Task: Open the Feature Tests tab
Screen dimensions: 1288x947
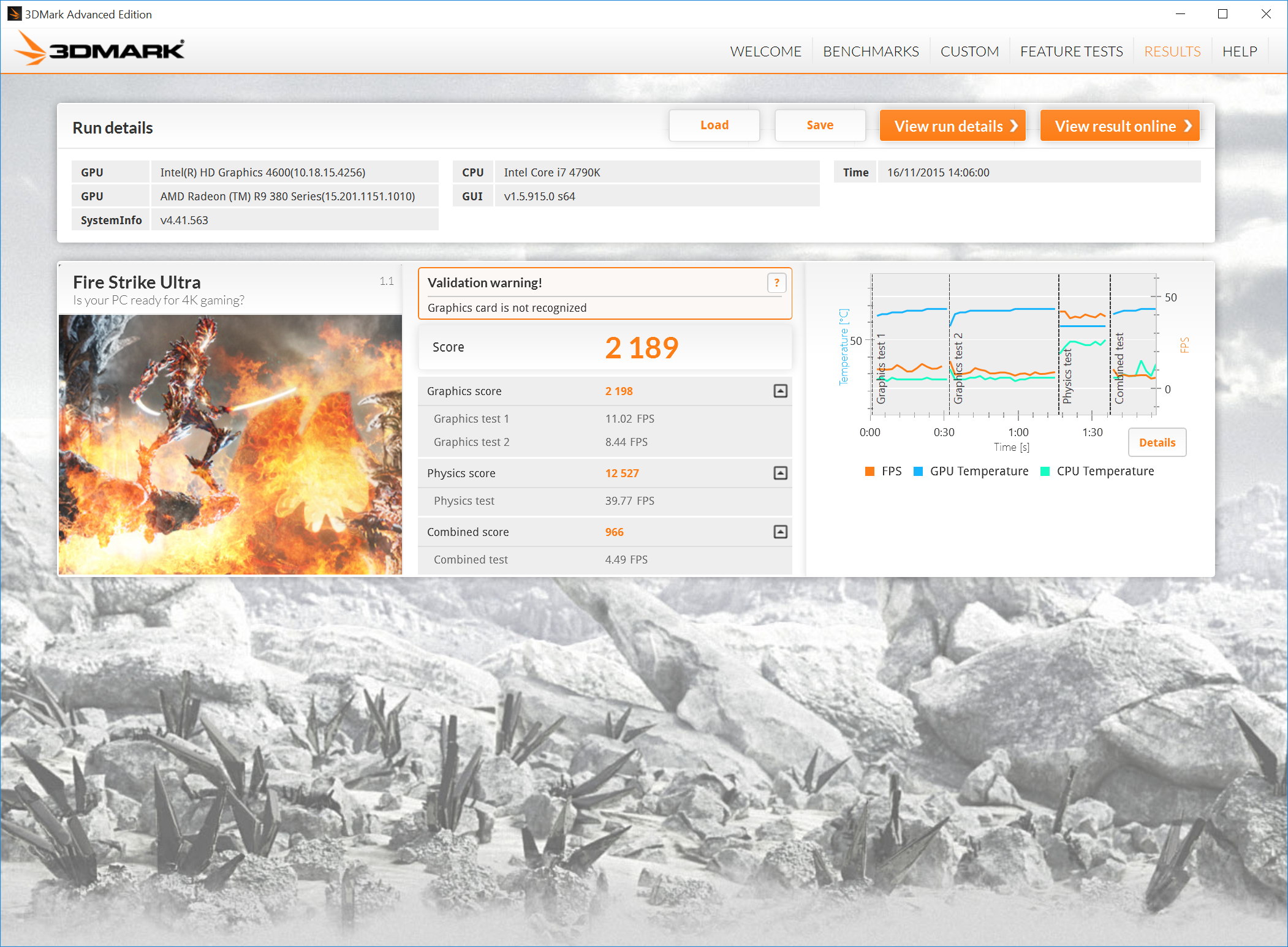Action: coord(1071,51)
